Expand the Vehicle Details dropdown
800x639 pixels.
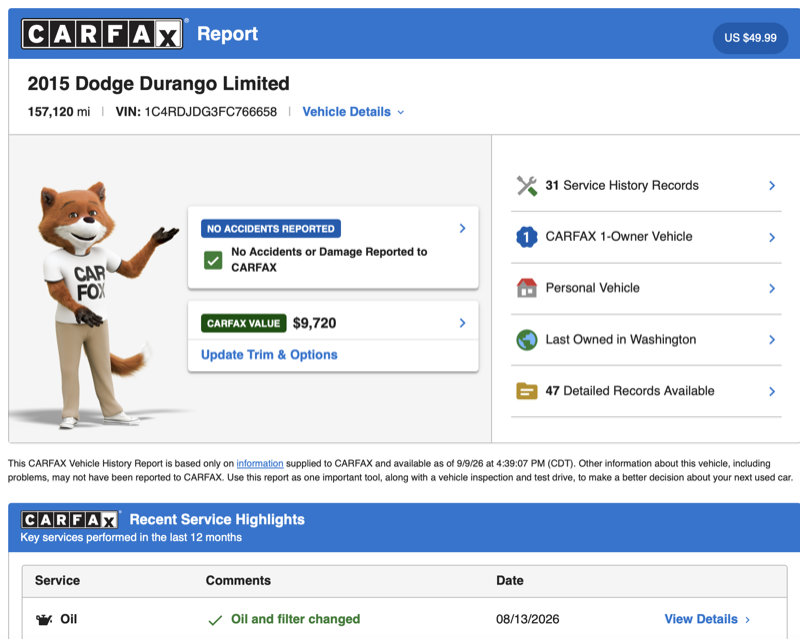tap(353, 112)
